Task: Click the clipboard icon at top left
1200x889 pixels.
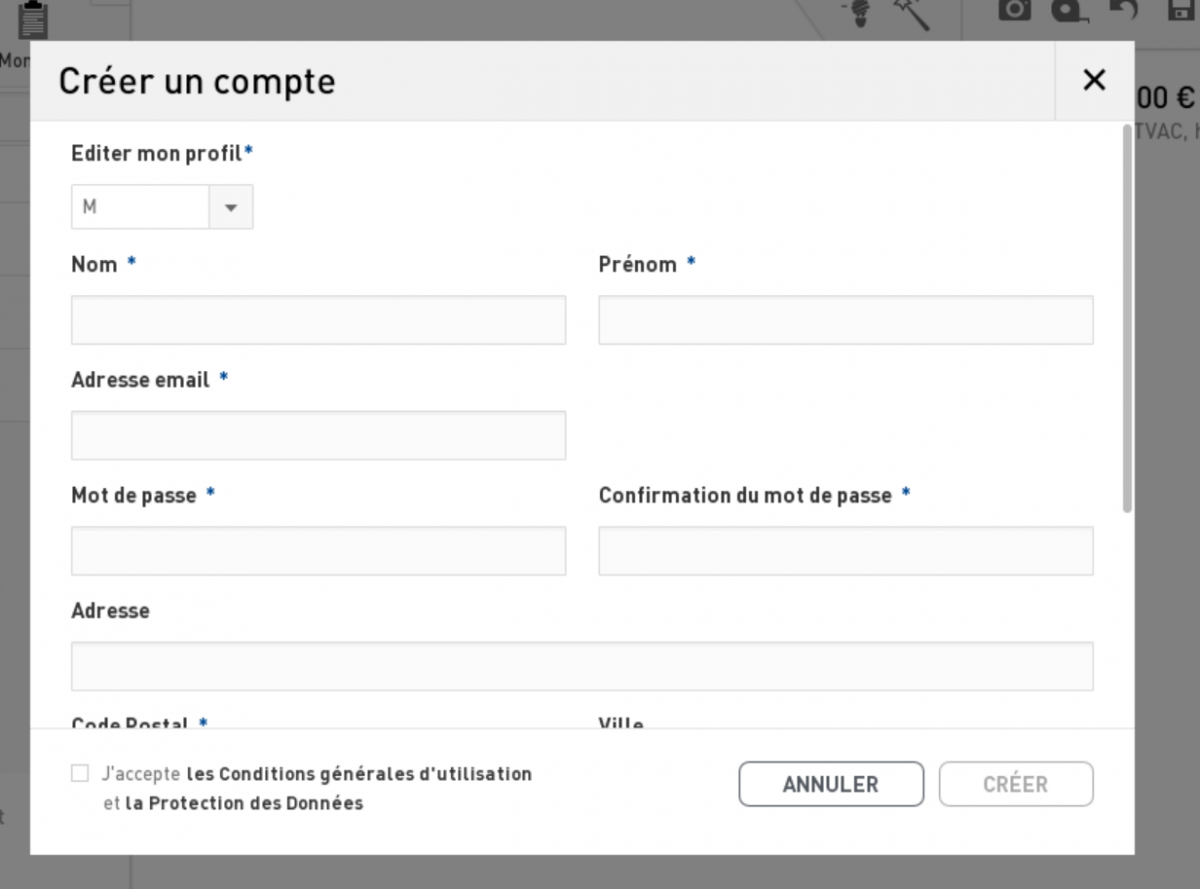Action: (34, 19)
